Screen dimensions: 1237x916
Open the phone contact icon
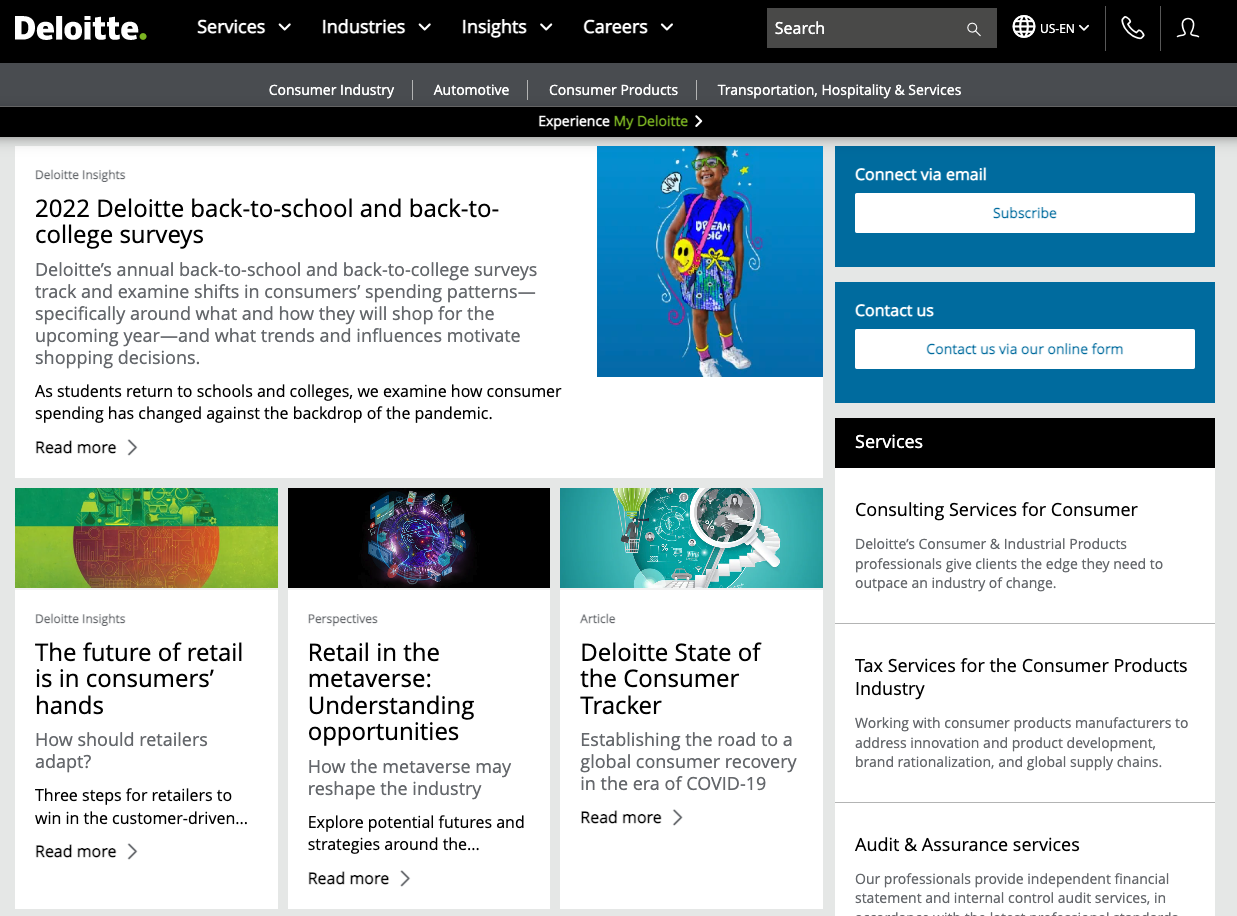pyautogui.click(x=1132, y=28)
